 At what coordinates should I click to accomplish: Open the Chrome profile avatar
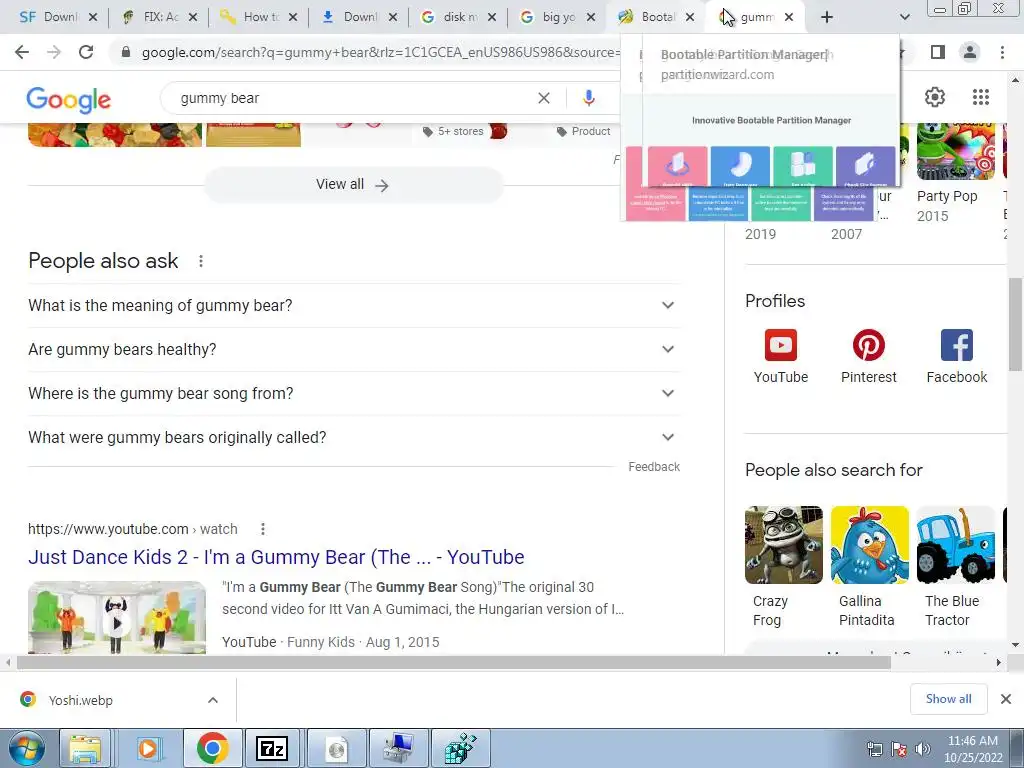pyautogui.click(x=970, y=52)
